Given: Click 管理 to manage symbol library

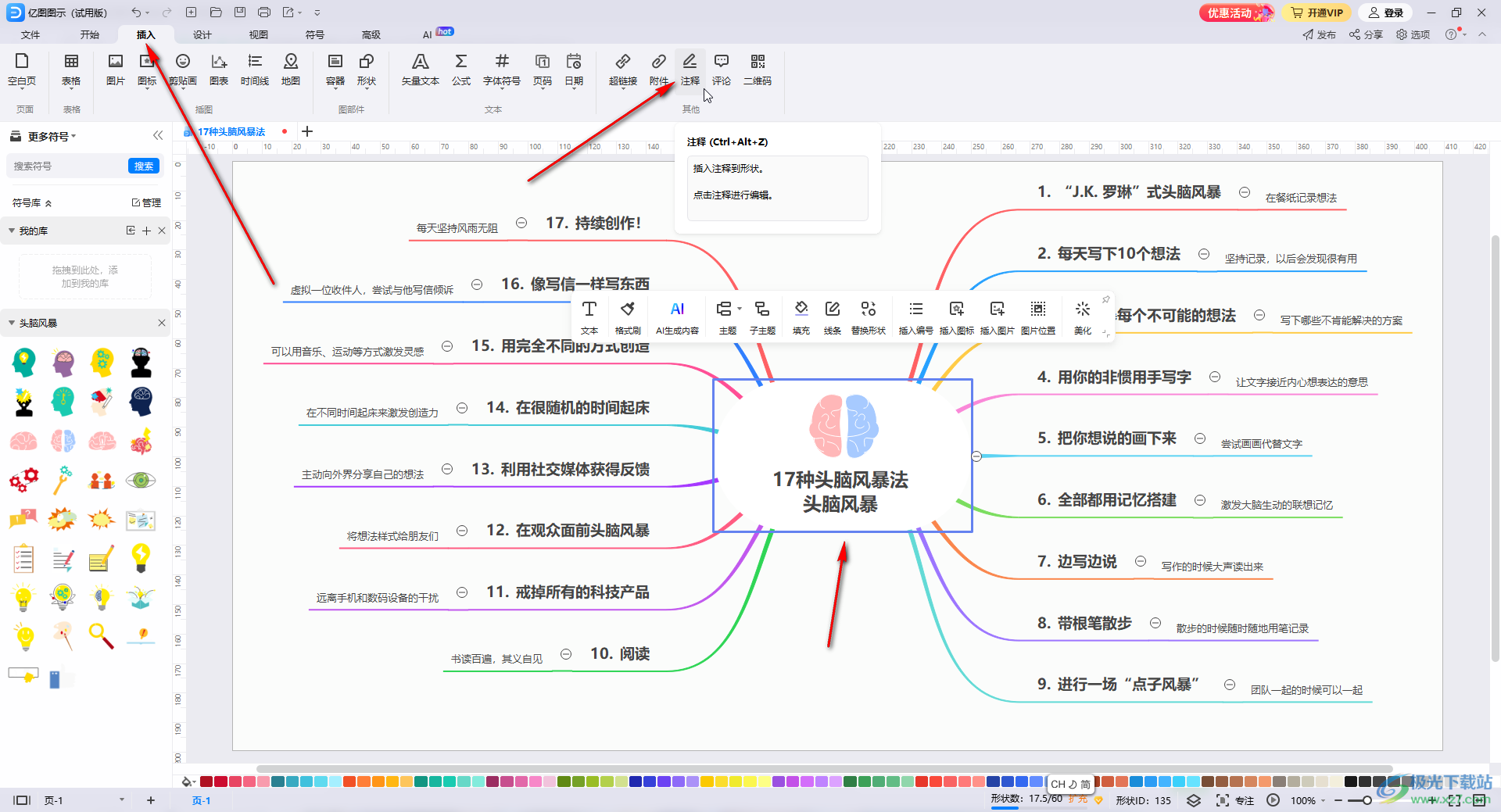Looking at the screenshot, I should (x=146, y=203).
